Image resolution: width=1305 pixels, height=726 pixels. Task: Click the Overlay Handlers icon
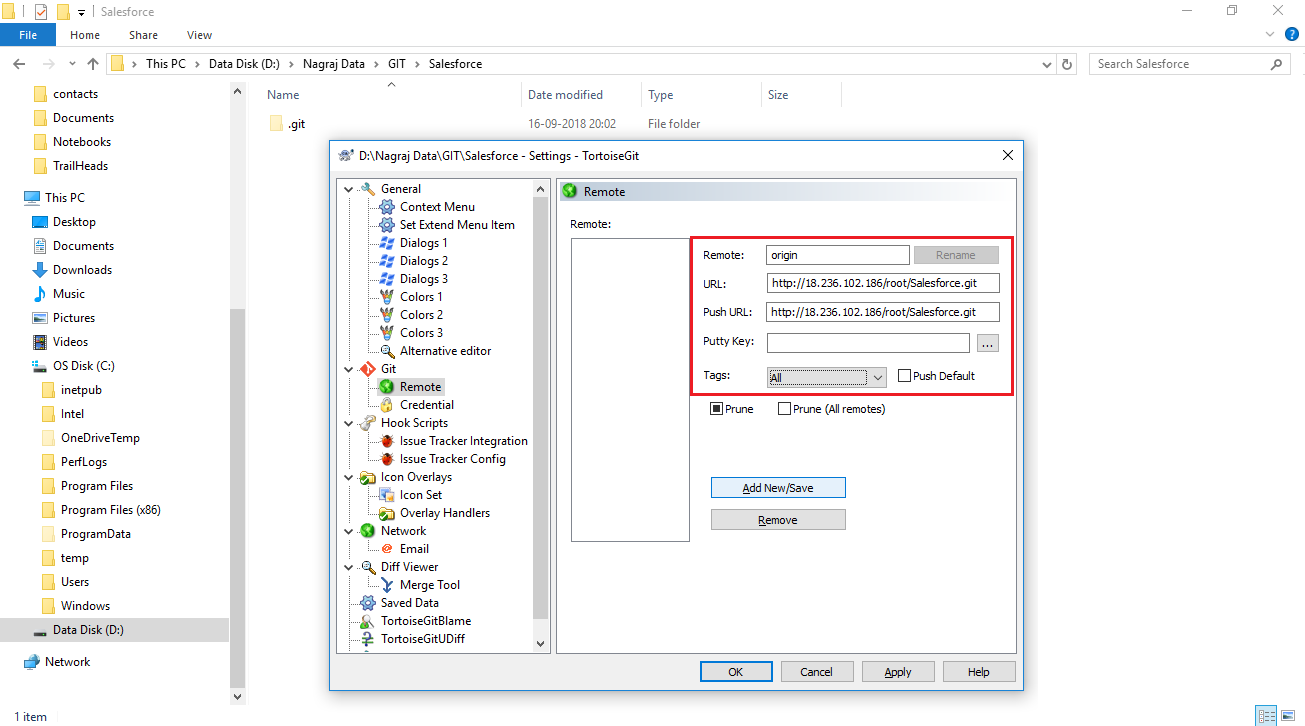pyautogui.click(x=387, y=513)
